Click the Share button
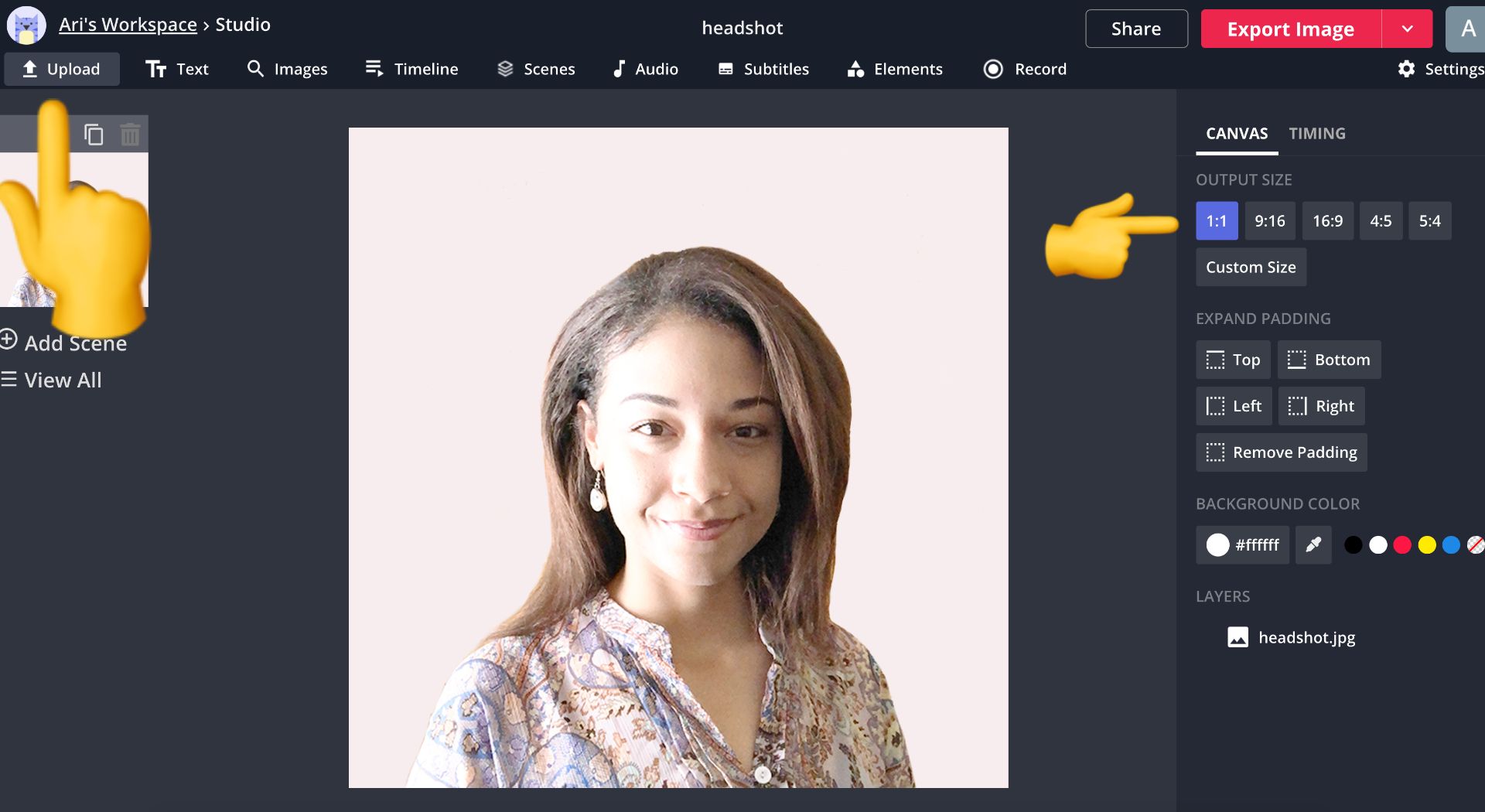The height and width of the screenshot is (812, 1485). pos(1135,29)
